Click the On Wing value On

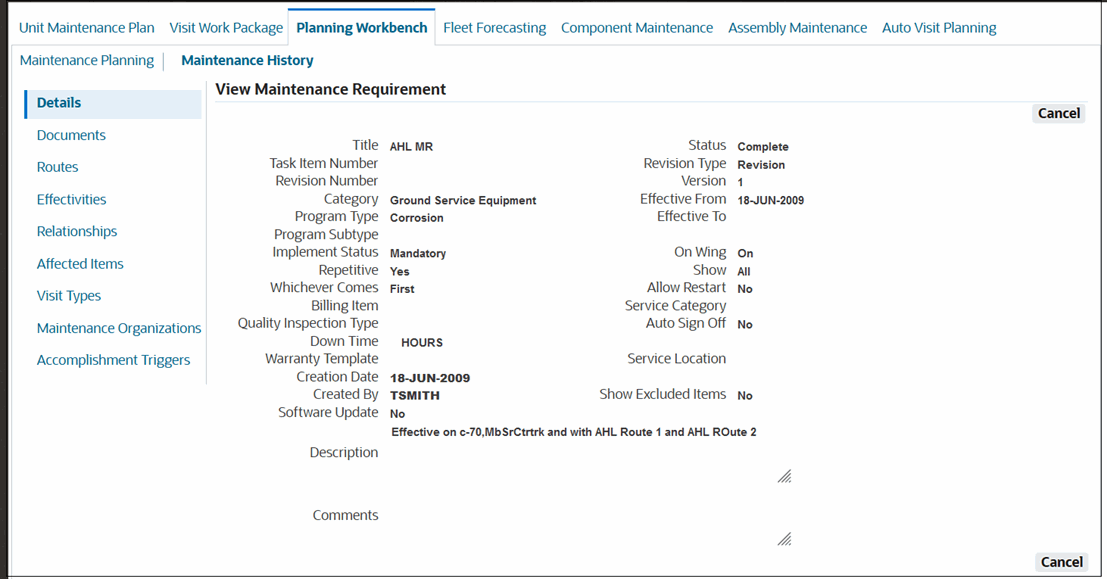(x=746, y=253)
